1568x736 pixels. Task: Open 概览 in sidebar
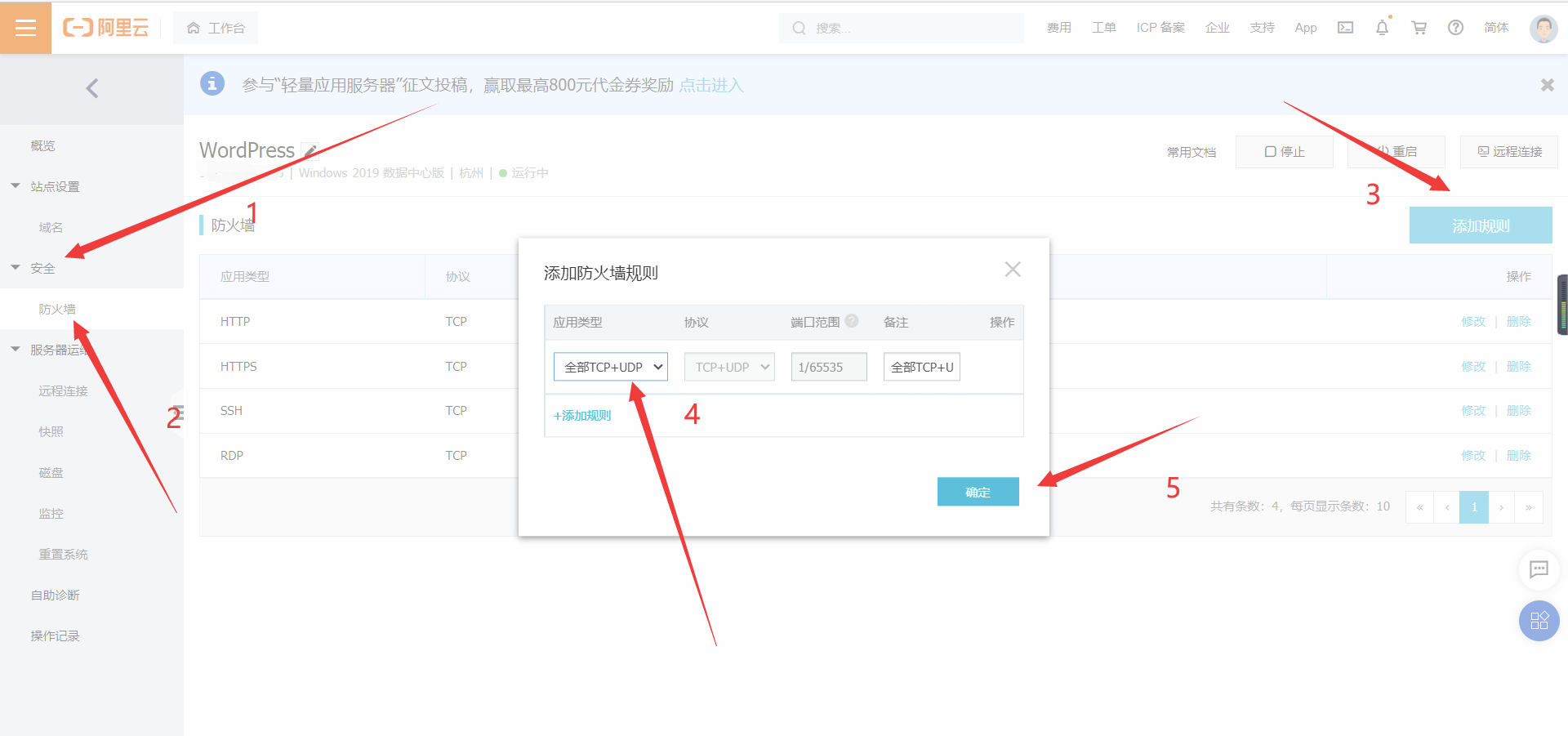click(x=43, y=146)
